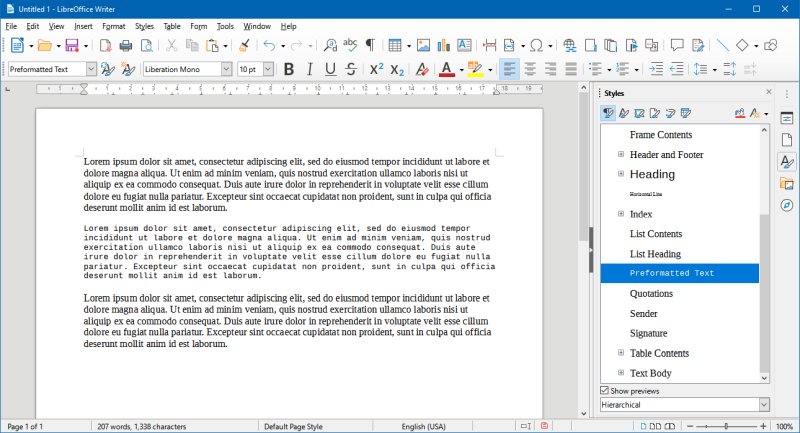Click the Print icon in the toolbar
Viewport: 800px width, 433px height.
126,45
